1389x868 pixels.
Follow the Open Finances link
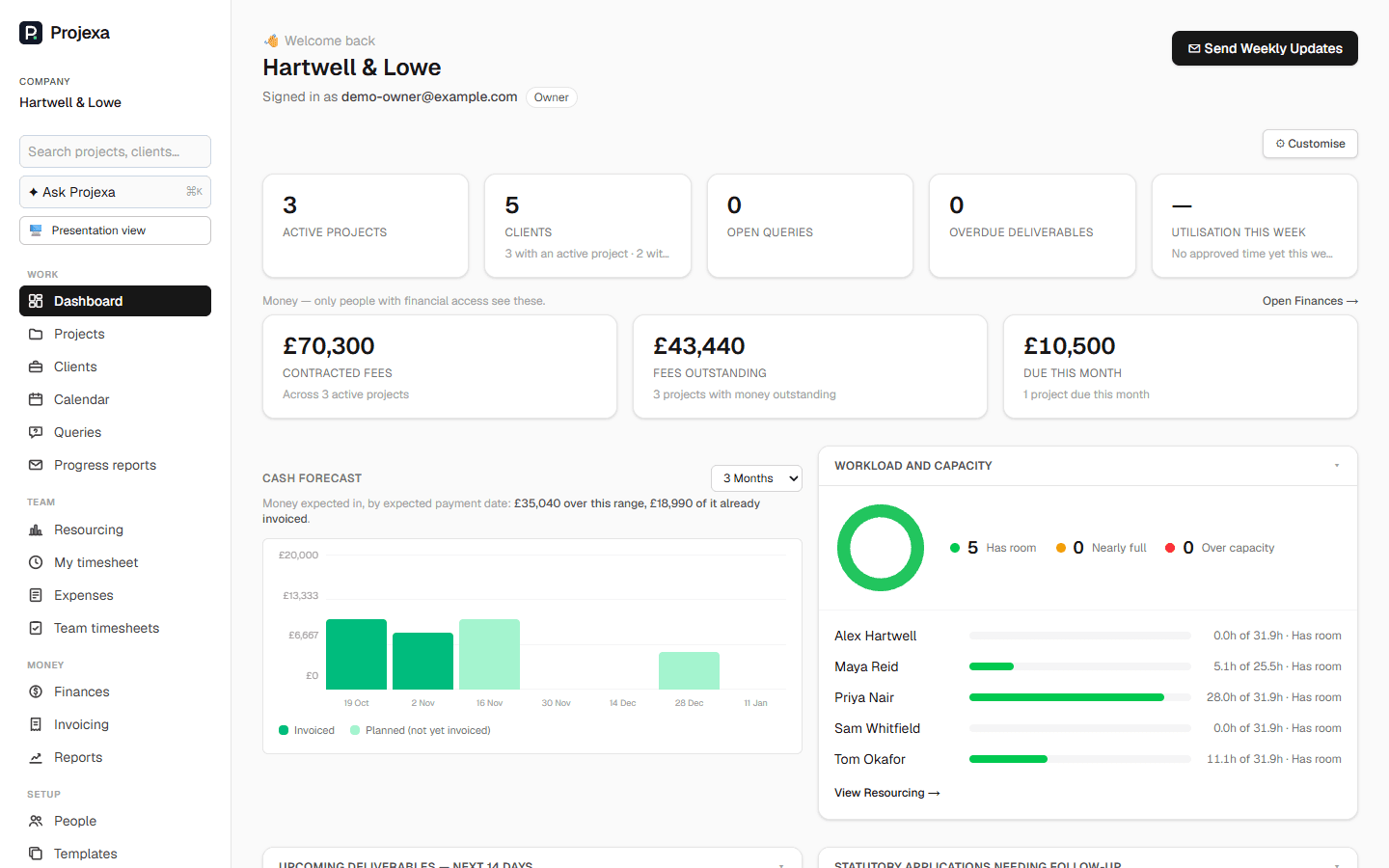[1310, 301]
